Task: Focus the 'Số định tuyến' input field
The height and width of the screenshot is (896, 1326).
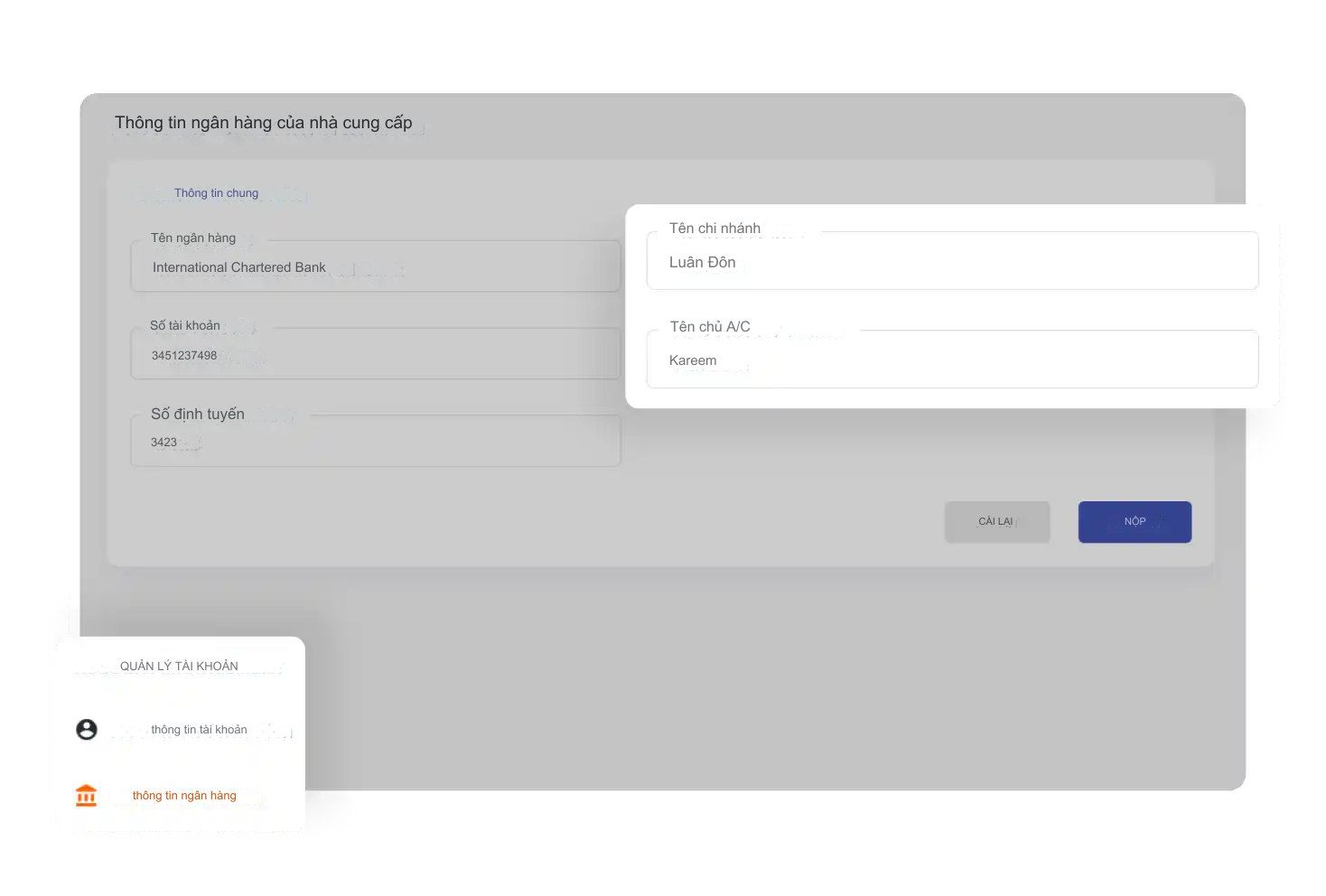Action: pos(376,441)
